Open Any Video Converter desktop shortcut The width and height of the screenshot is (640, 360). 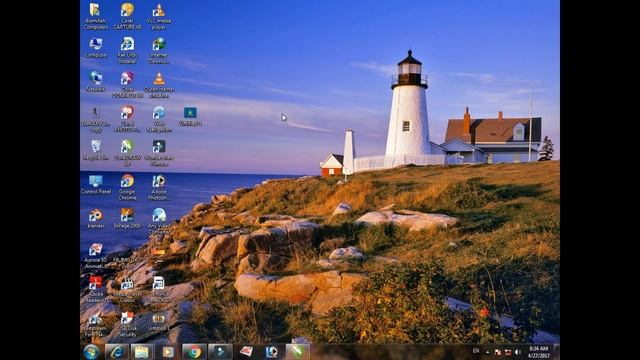coord(159,221)
